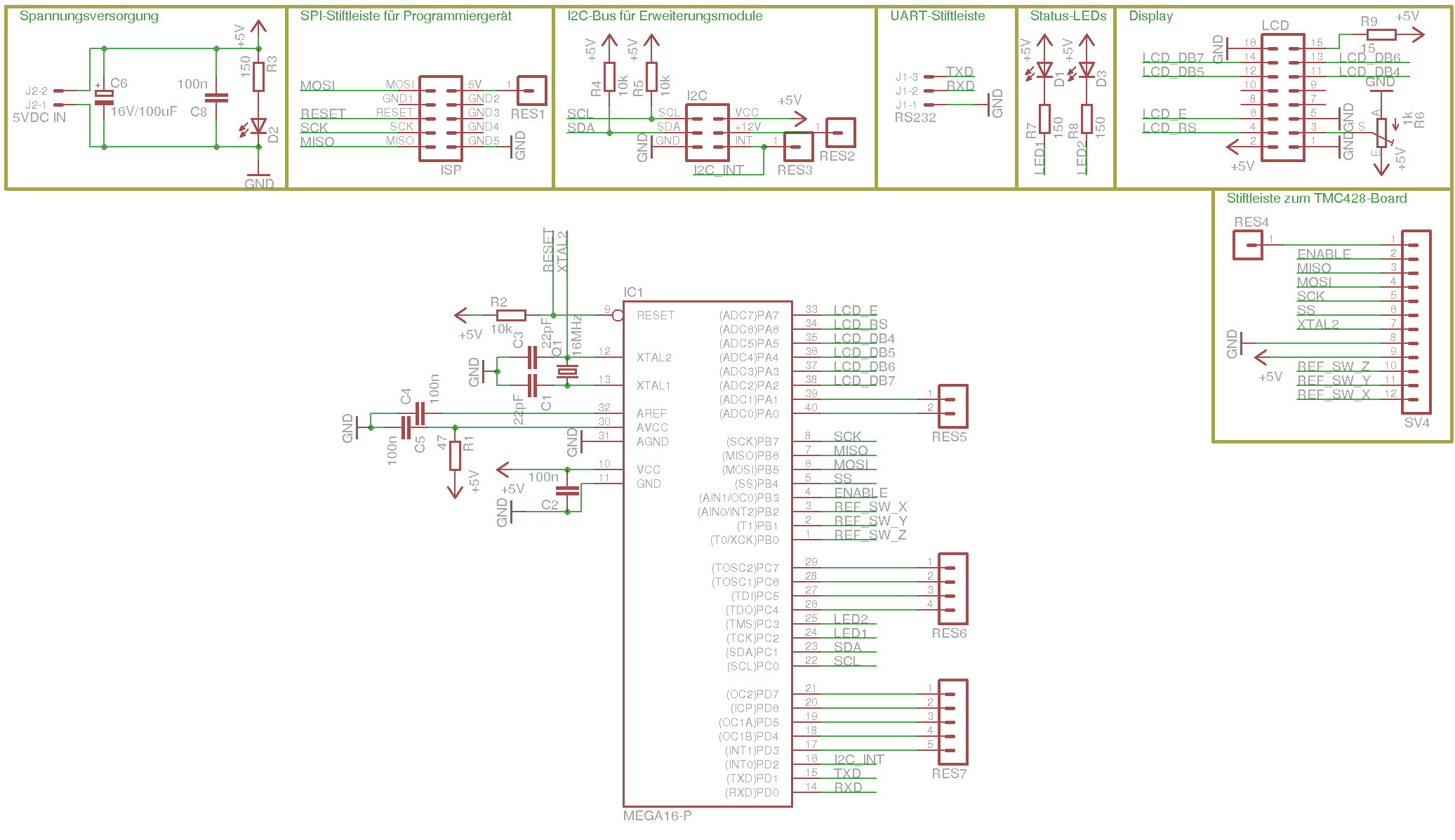Click the R1 47 ohm resistor
The image size is (1455, 840).
tap(455, 455)
